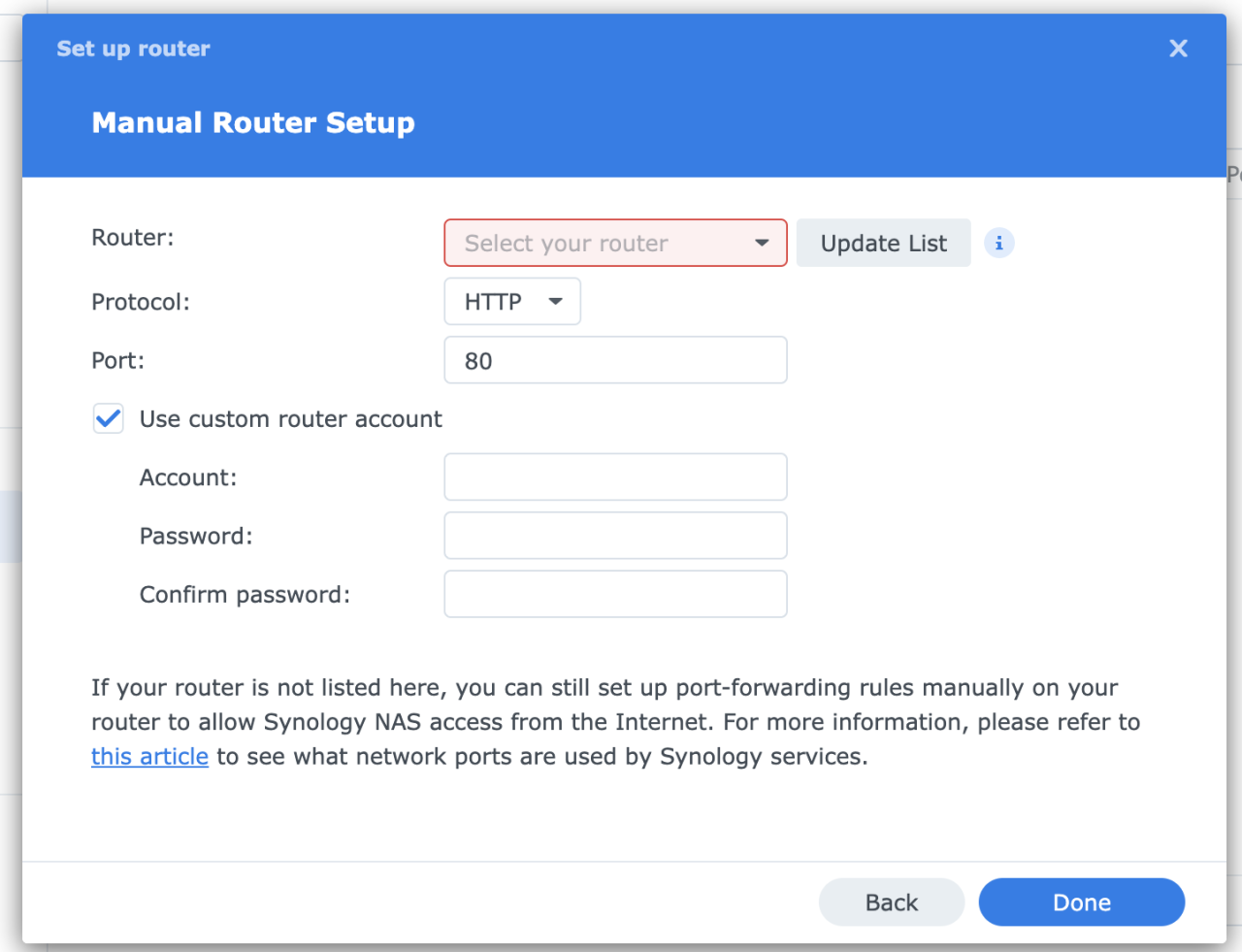Focus the empty Account input field
Image resolution: width=1242 pixels, height=952 pixels.
(x=615, y=476)
